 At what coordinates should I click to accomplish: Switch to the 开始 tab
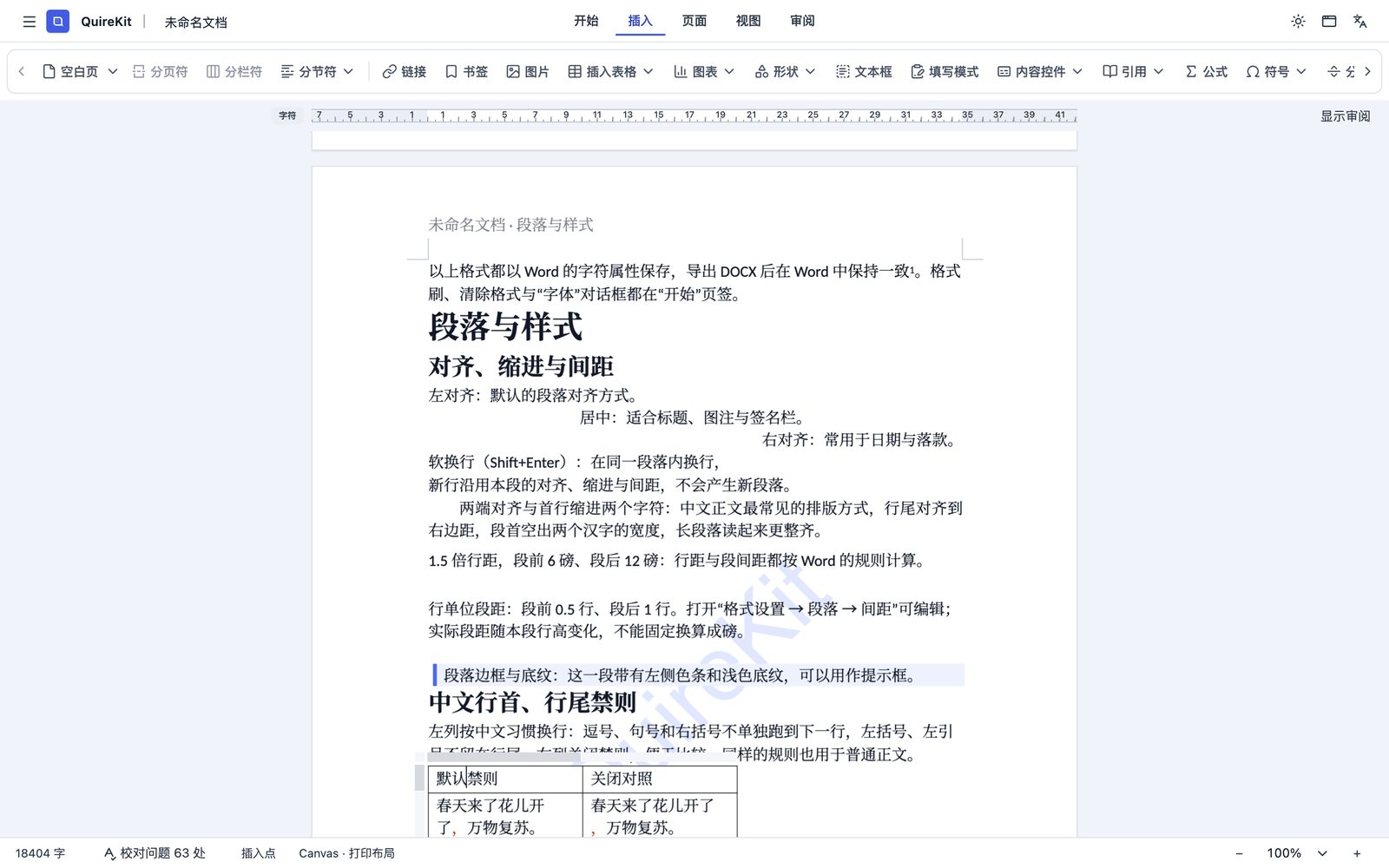coord(586,21)
